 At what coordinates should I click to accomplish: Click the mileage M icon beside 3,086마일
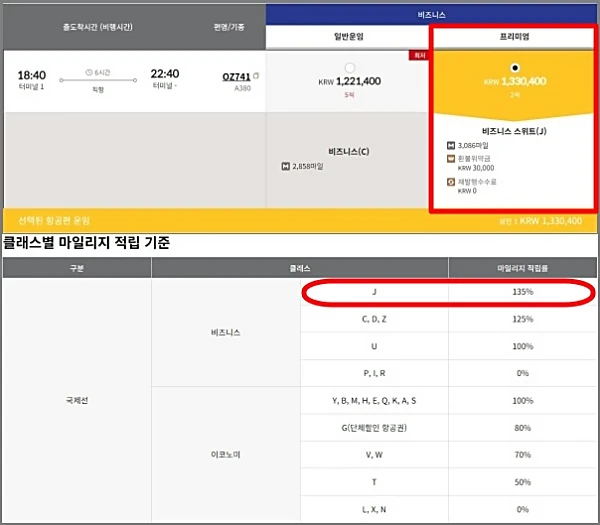tap(451, 145)
